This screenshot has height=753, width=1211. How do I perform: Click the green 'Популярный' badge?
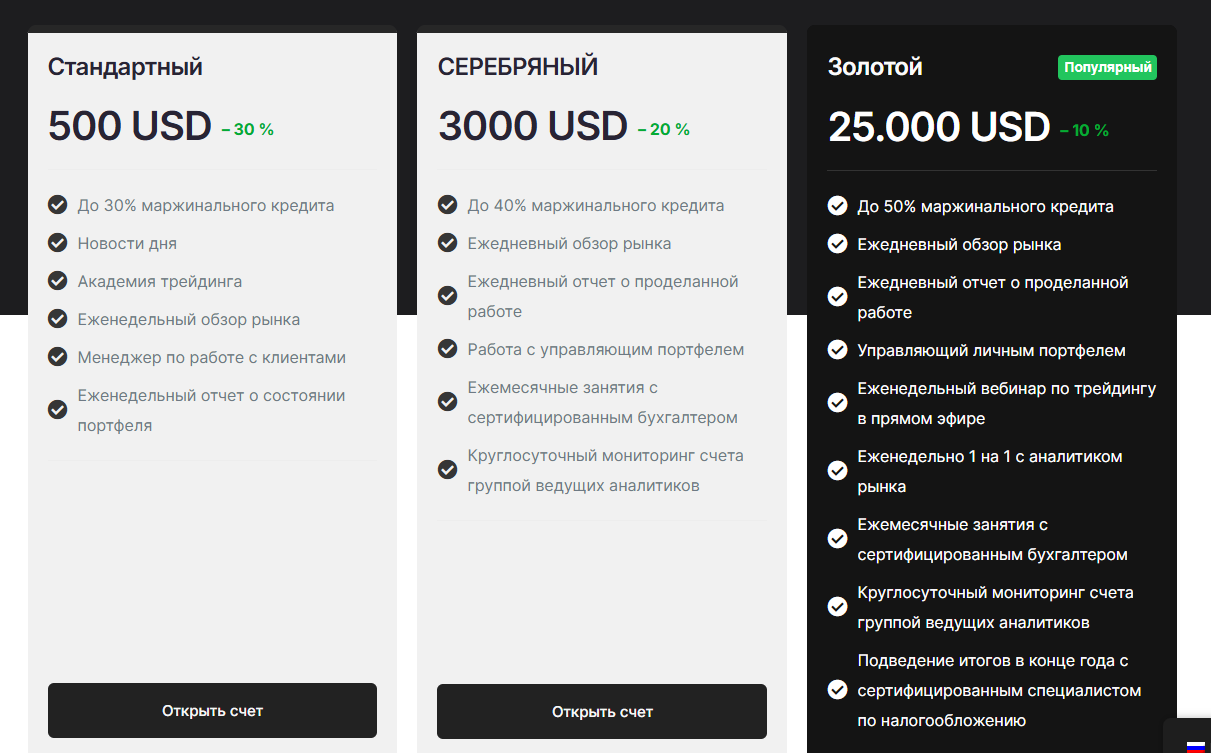tap(1107, 68)
